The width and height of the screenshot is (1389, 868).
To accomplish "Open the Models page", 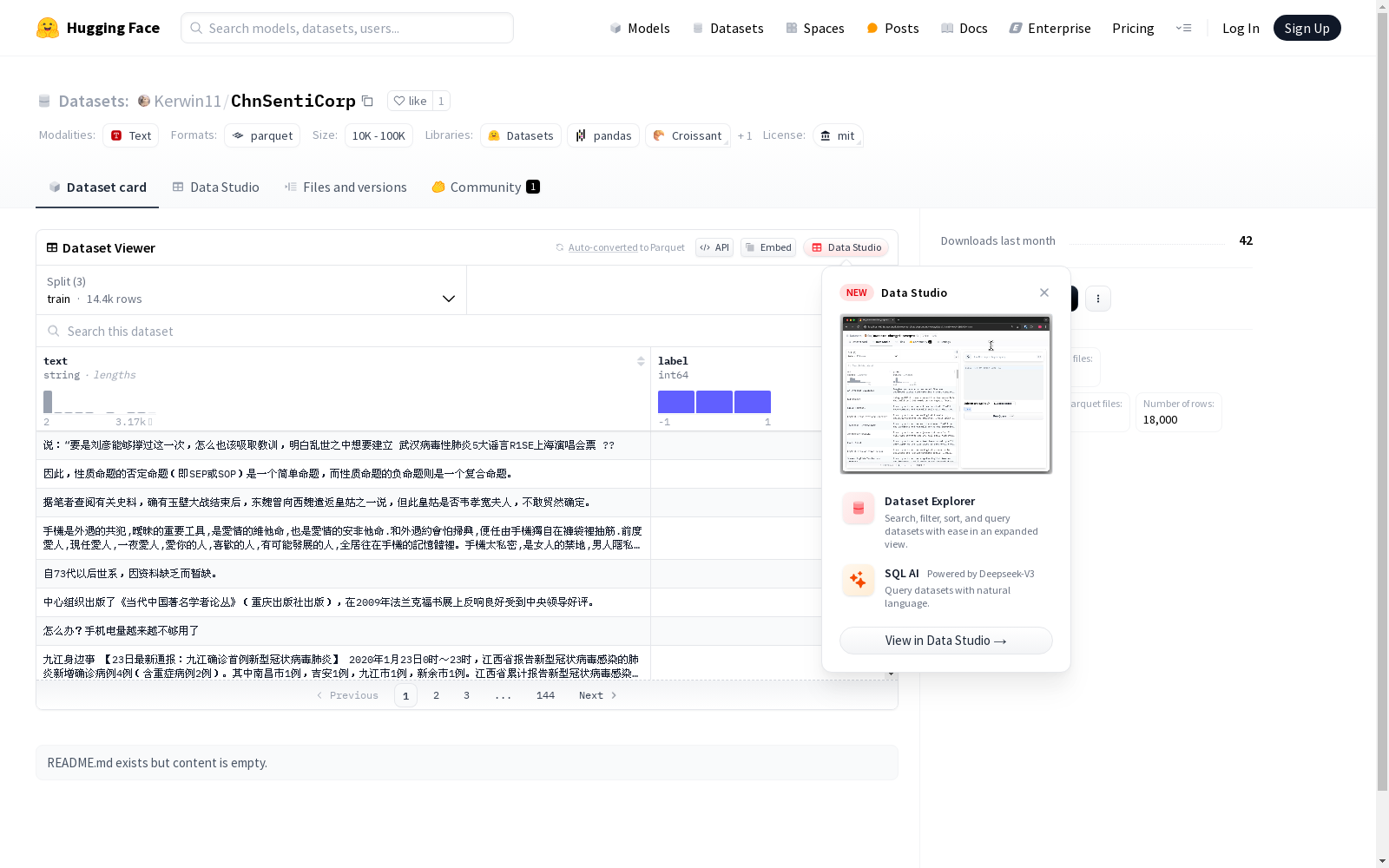I will click(x=640, y=28).
